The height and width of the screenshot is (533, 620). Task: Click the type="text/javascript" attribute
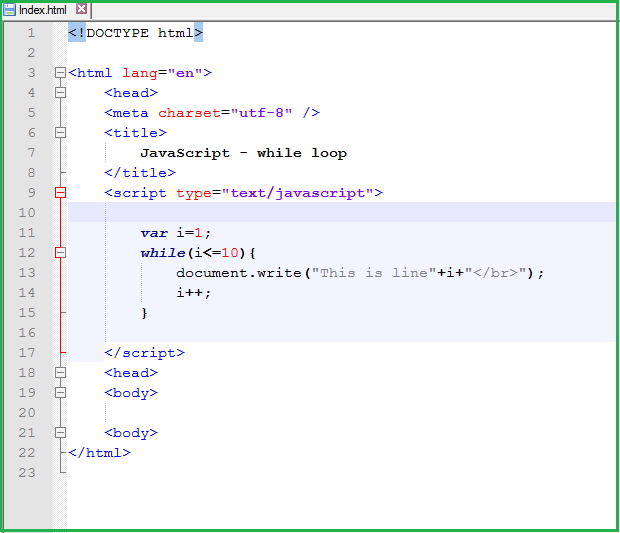click(274, 193)
